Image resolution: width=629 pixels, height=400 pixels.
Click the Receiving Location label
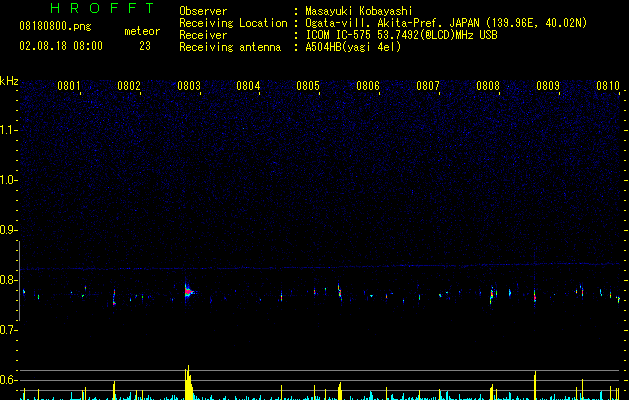click(233, 23)
